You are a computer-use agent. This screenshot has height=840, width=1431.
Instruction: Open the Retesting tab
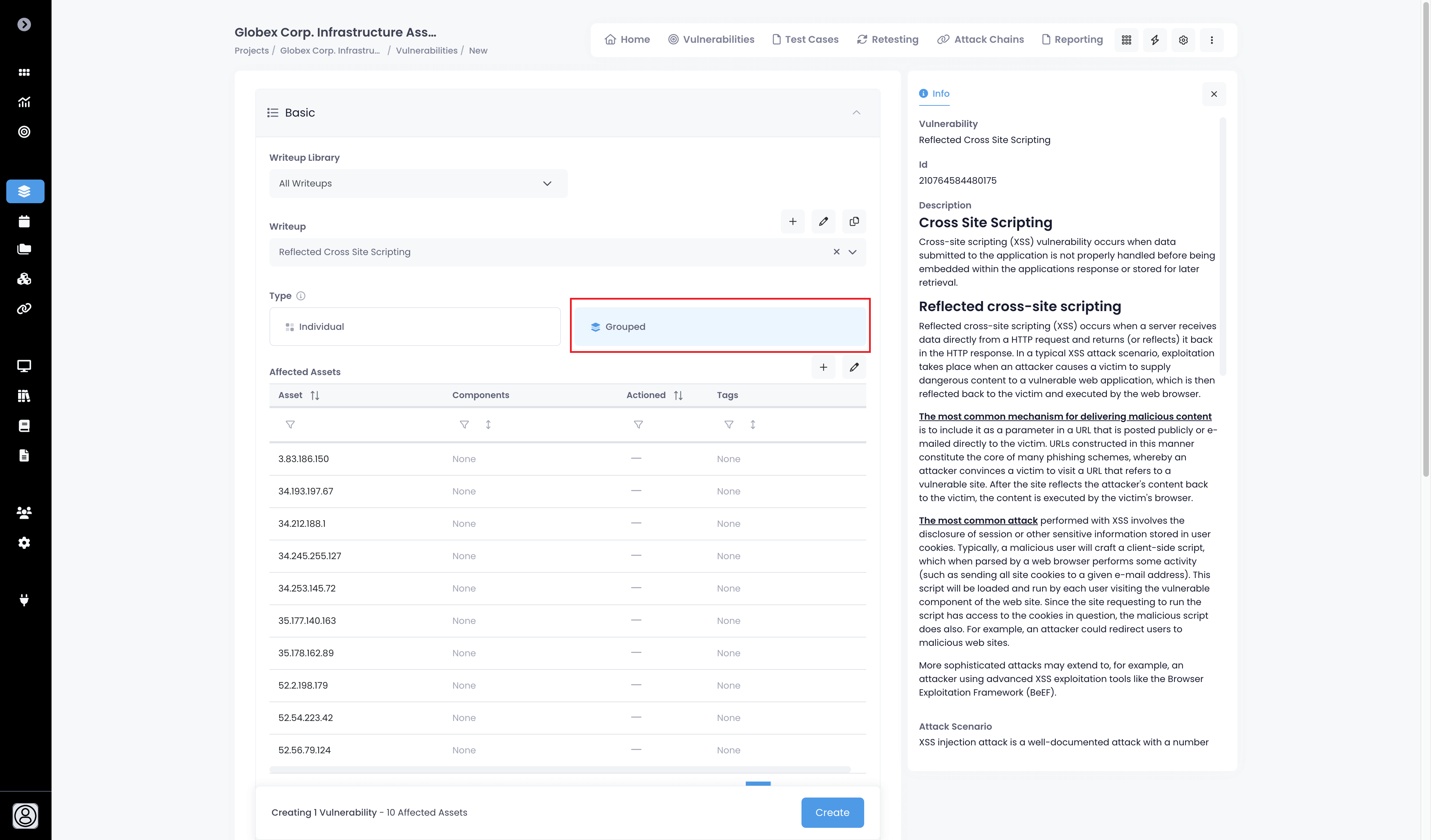pyautogui.click(x=887, y=39)
